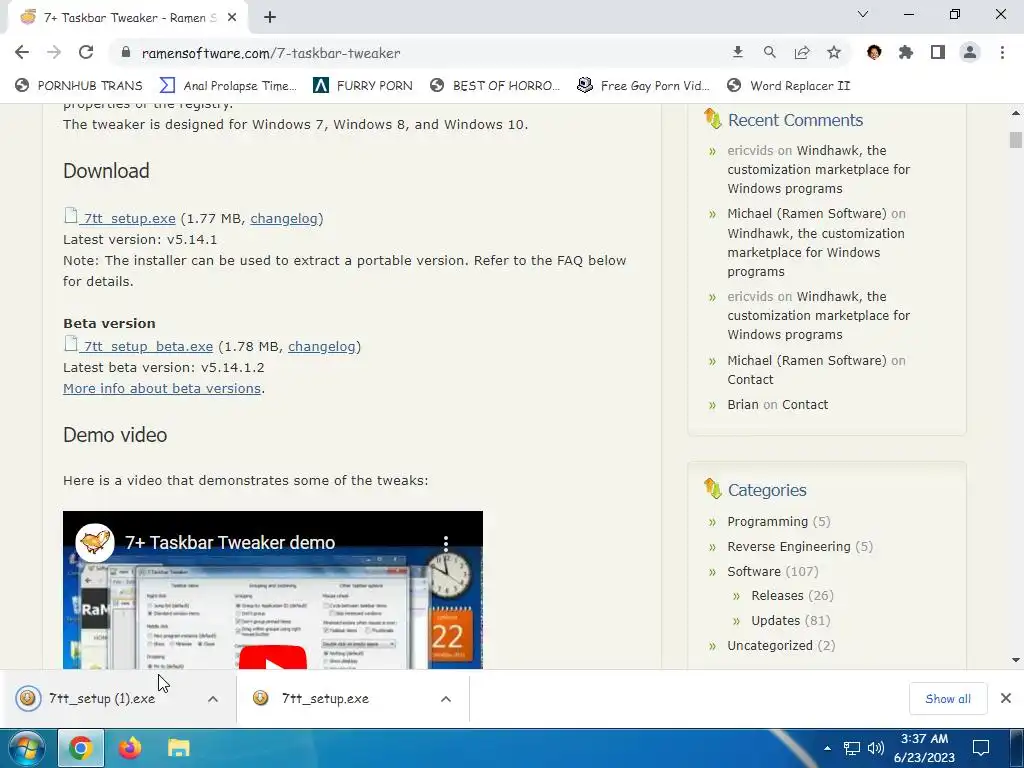Open the Extensions puzzle piece menu

pos(906,52)
